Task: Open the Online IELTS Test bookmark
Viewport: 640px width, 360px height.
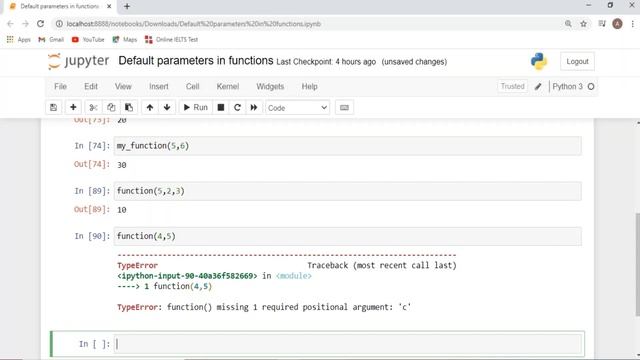Action: (171, 40)
